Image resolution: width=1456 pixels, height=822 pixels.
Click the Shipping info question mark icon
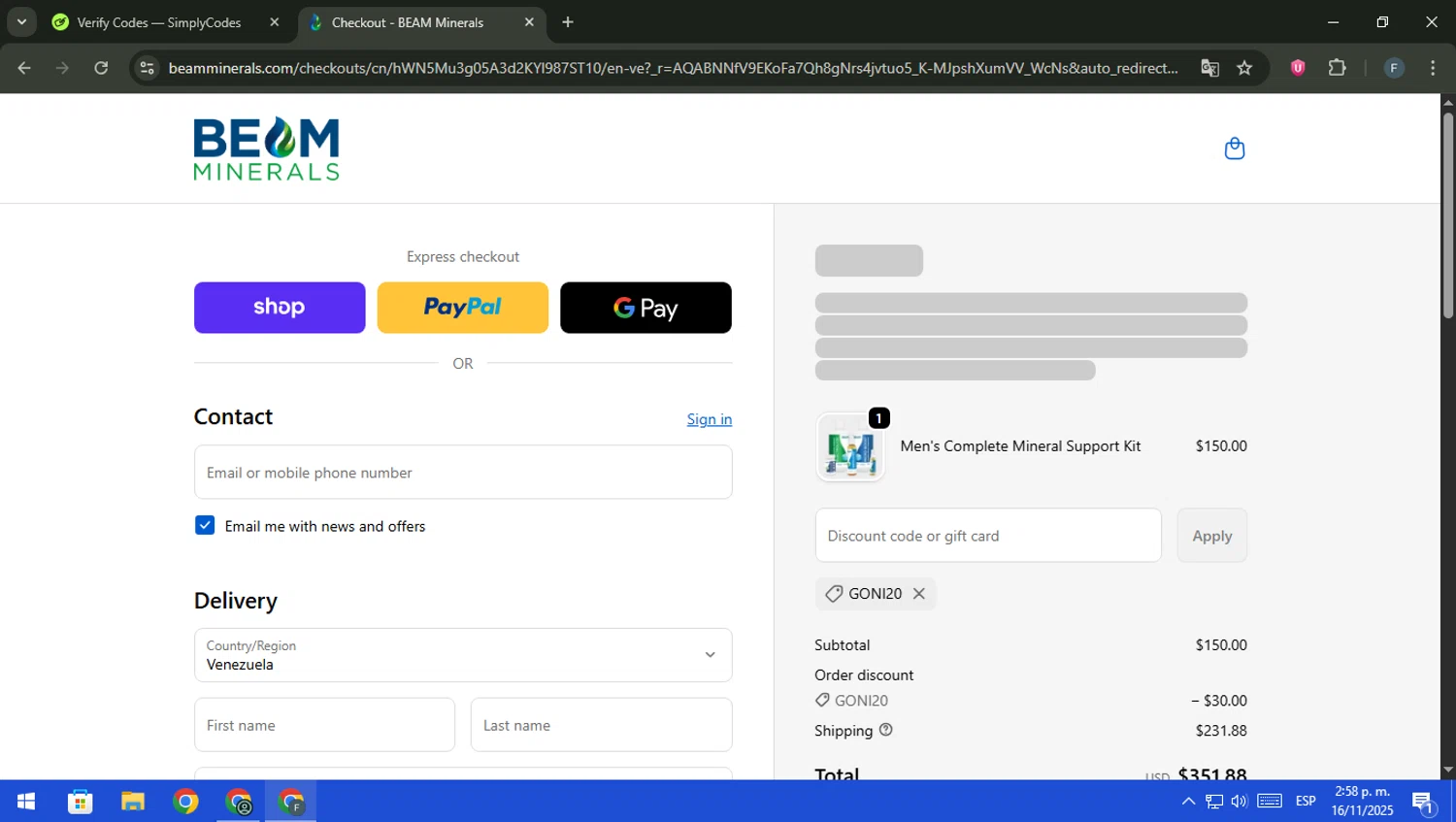pos(885,730)
